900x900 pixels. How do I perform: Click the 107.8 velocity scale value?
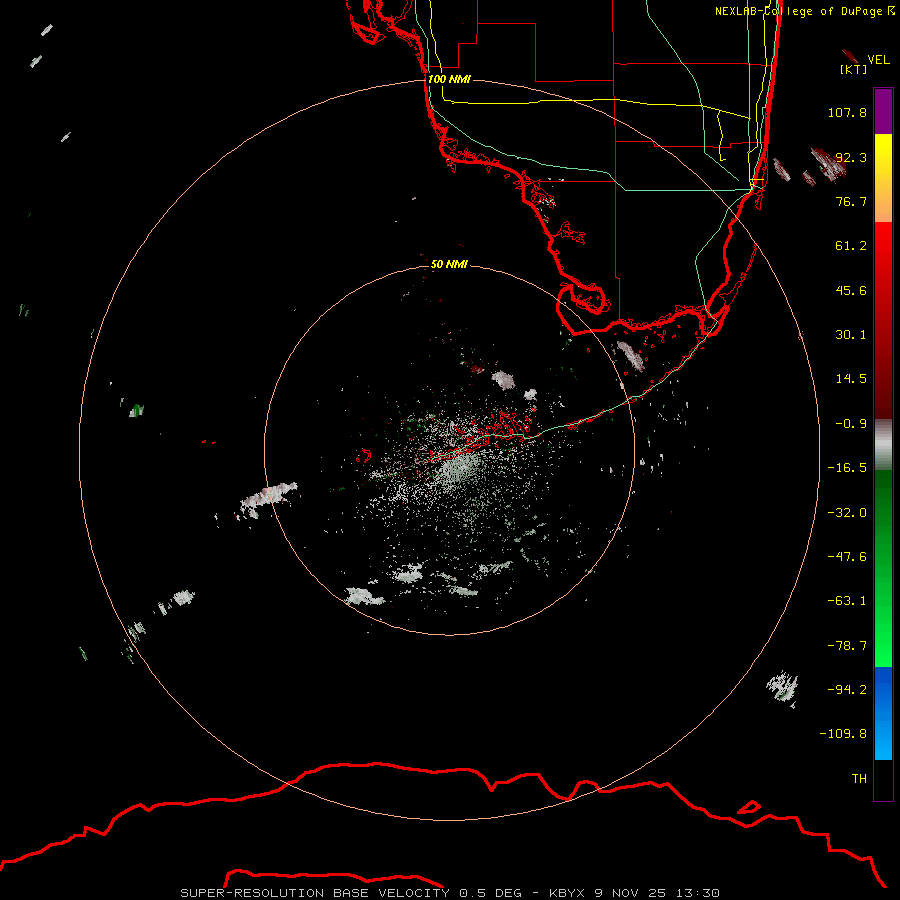point(847,112)
